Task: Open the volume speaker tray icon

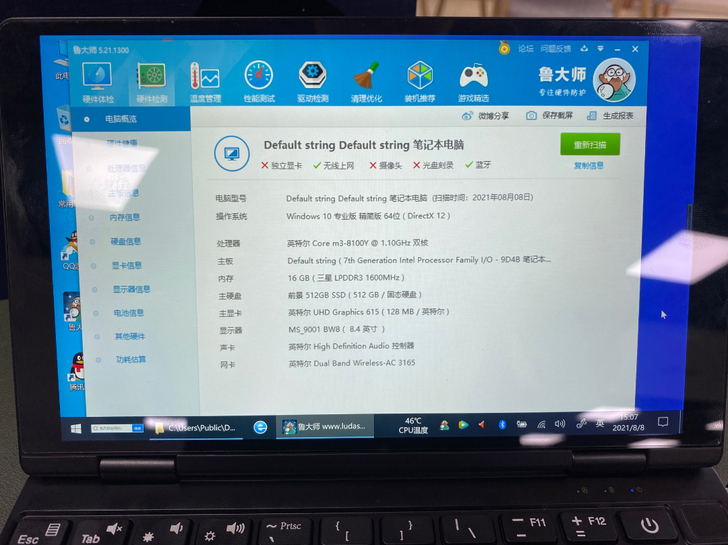Action: (560, 424)
